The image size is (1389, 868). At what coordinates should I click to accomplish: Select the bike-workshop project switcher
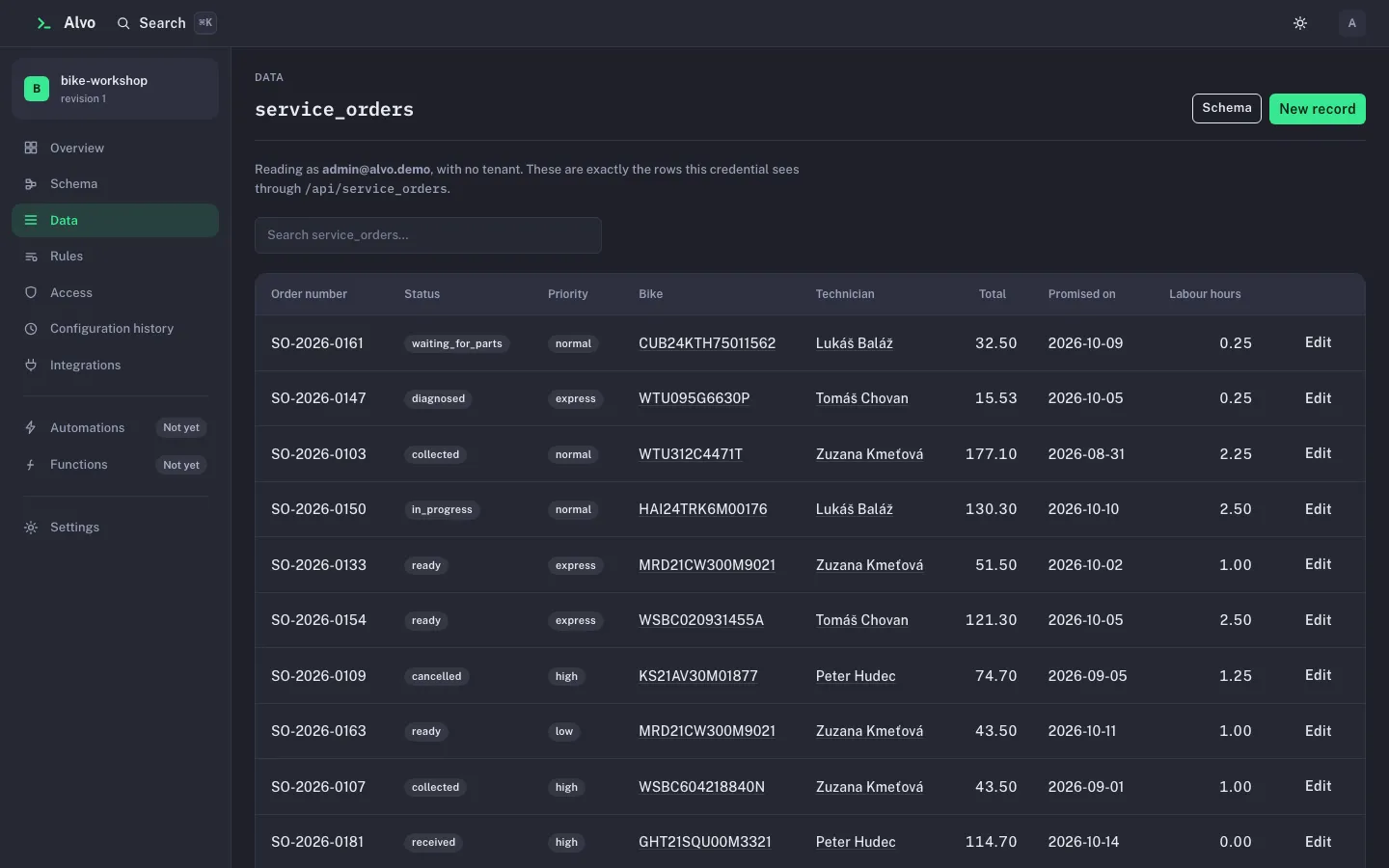115,89
